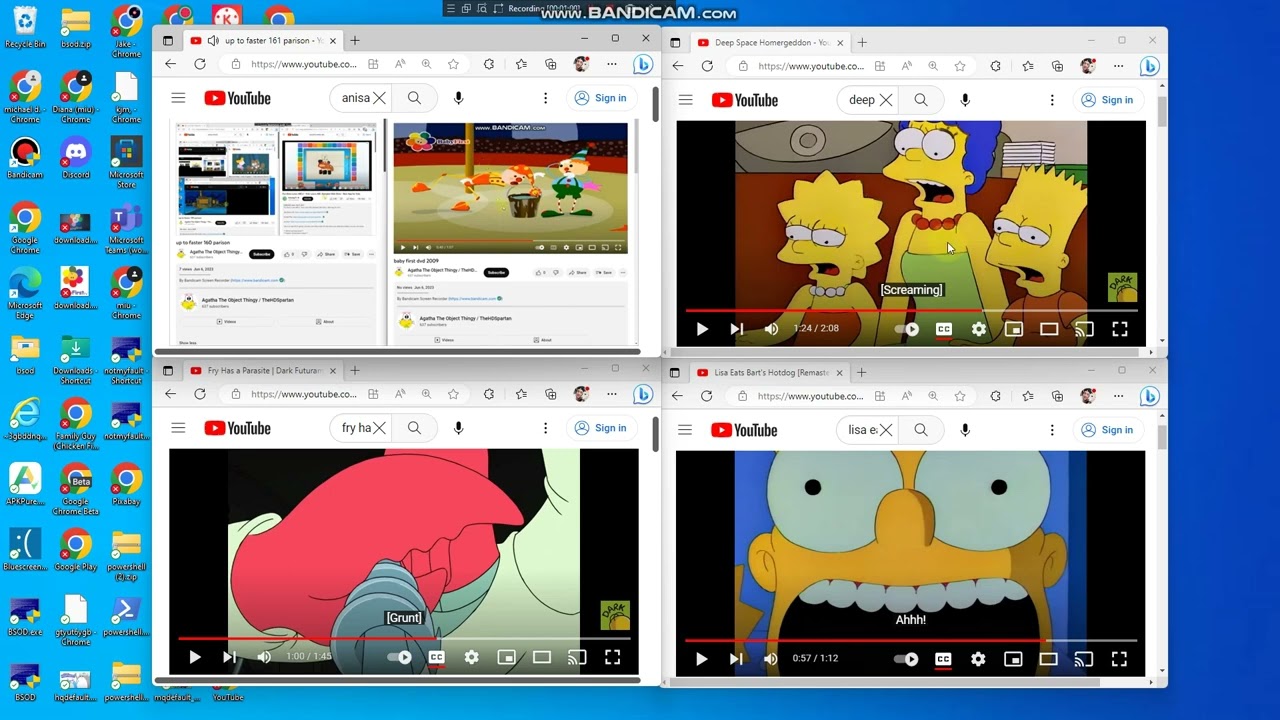Select the Deep Space Homergeddon tab
Viewport: 1280px width, 720px height.
[770, 43]
